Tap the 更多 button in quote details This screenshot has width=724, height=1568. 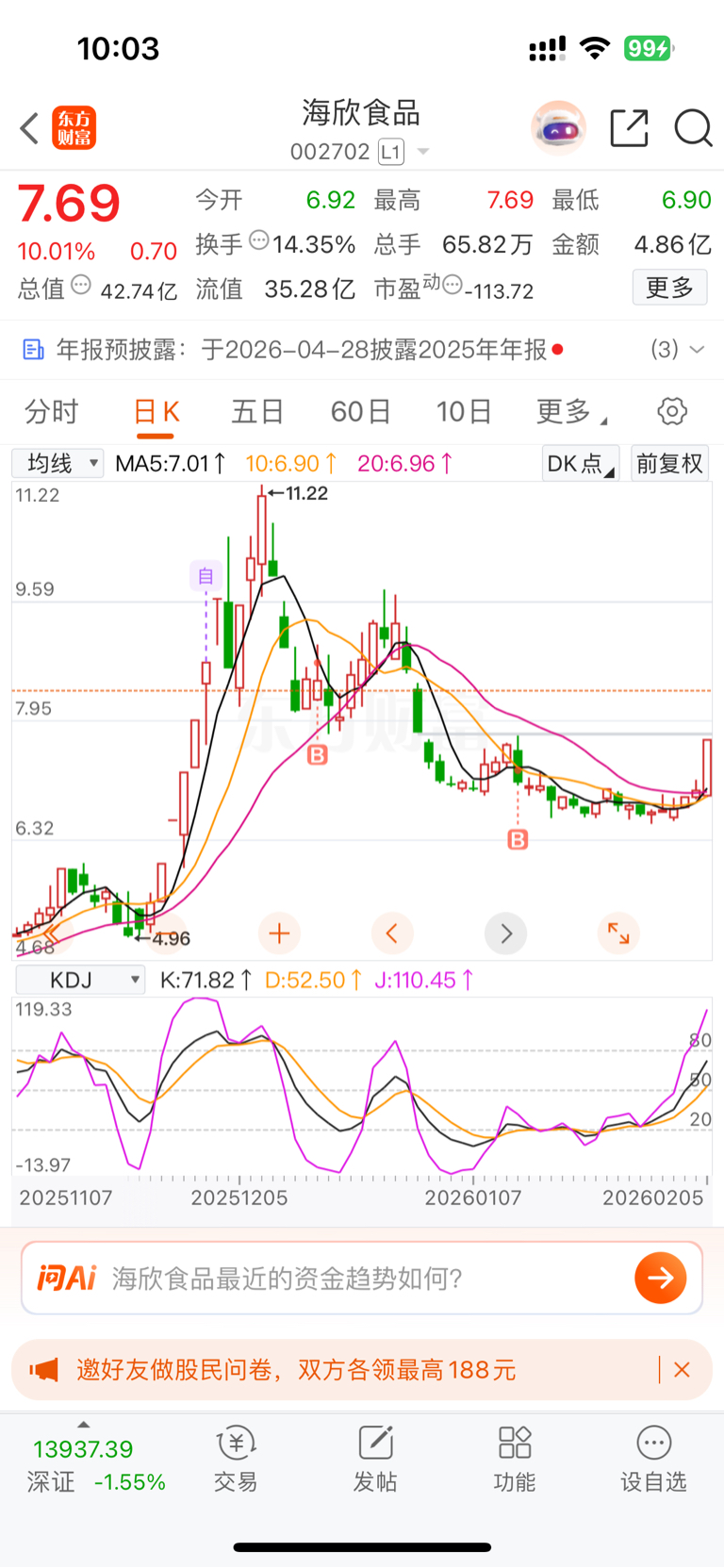pos(669,287)
